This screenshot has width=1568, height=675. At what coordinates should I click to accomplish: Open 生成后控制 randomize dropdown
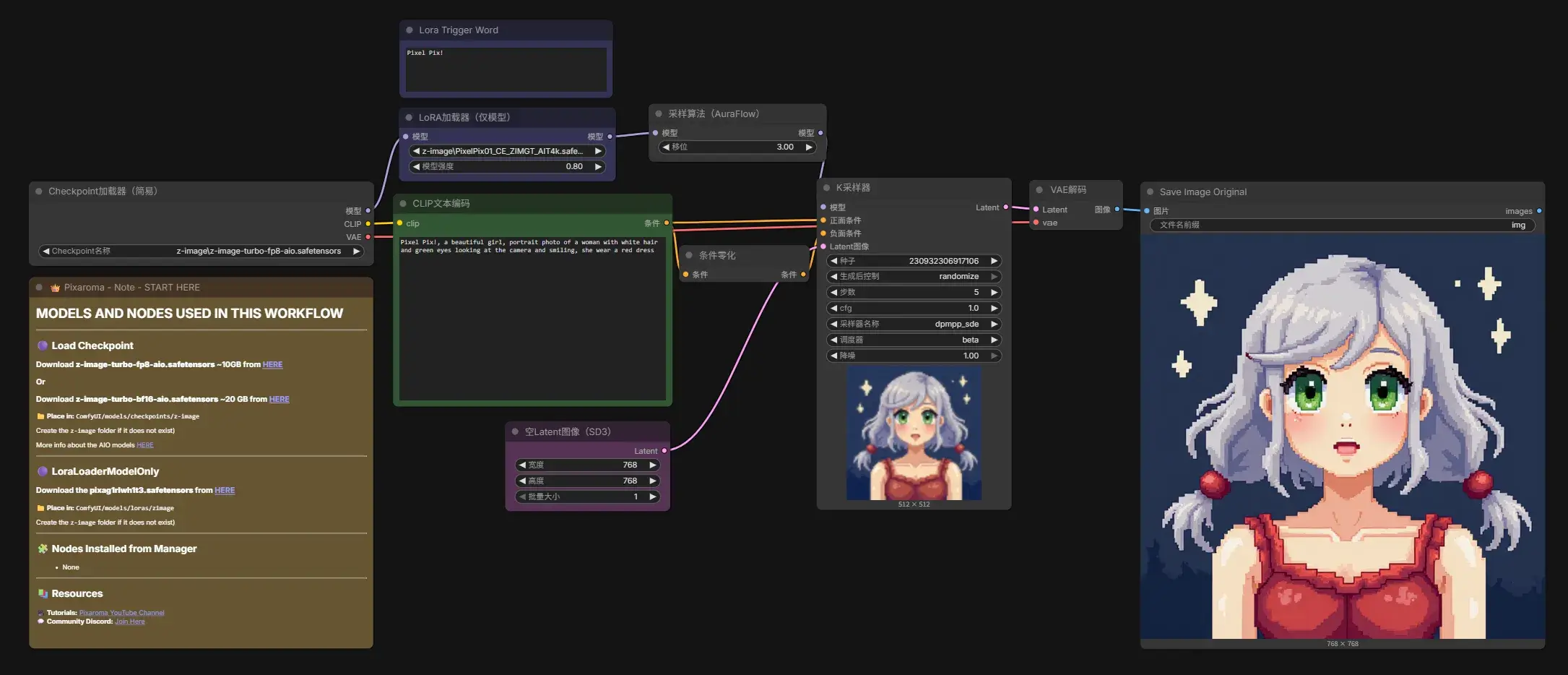point(914,277)
